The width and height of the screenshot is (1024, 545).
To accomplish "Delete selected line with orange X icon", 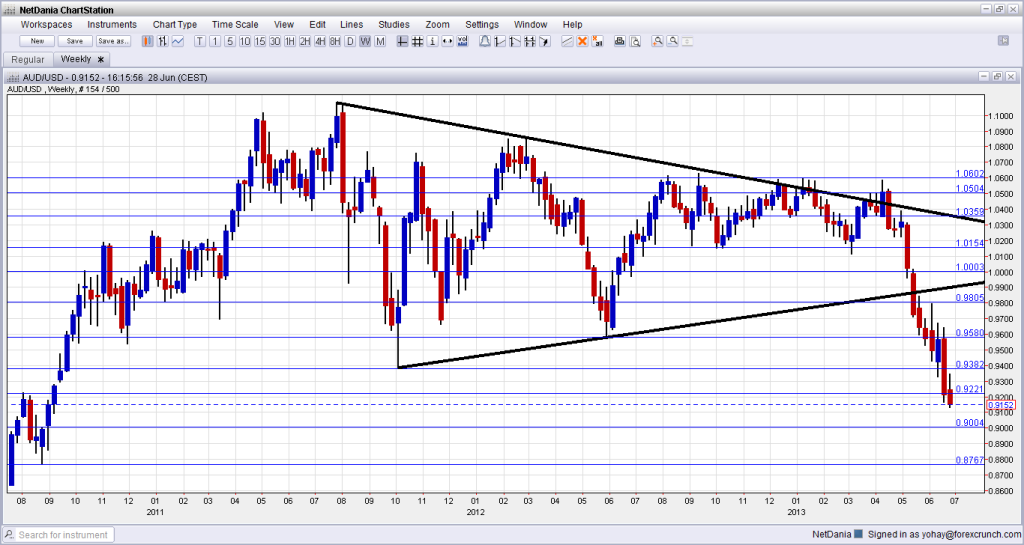I will click(x=582, y=41).
